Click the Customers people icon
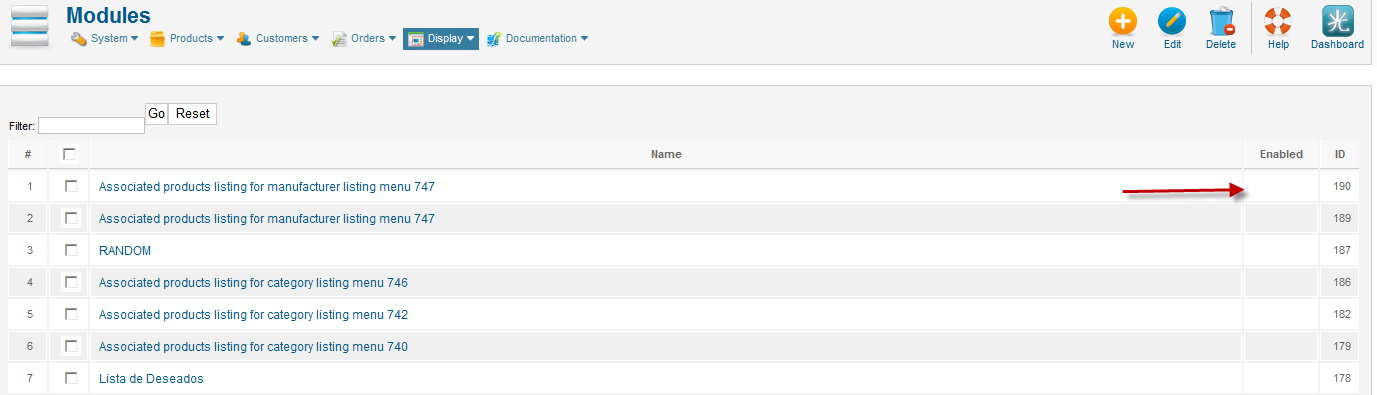Screen dimensions: 1377x395 pyautogui.click(x=243, y=39)
